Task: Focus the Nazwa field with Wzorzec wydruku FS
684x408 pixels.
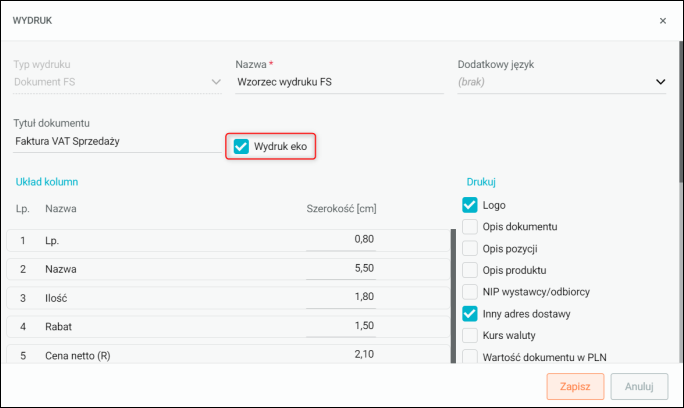Action: pyautogui.click(x=339, y=82)
